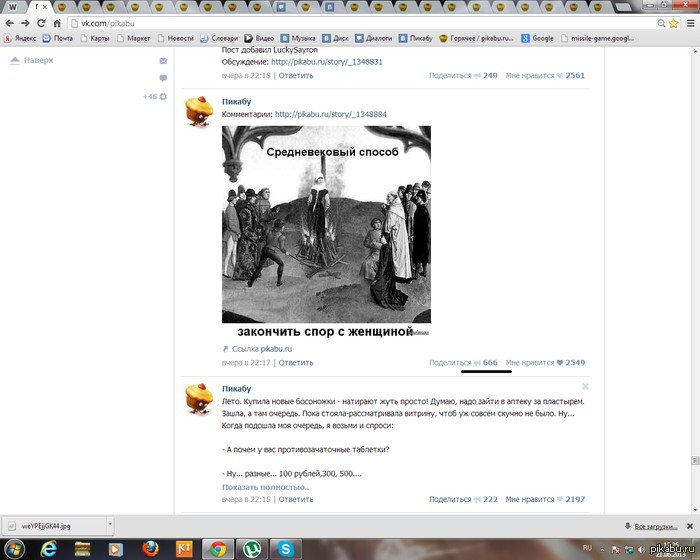The height and width of the screenshot is (560, 700).
Task: Open the Диалоги bookmark
Action: click(374, 38)
